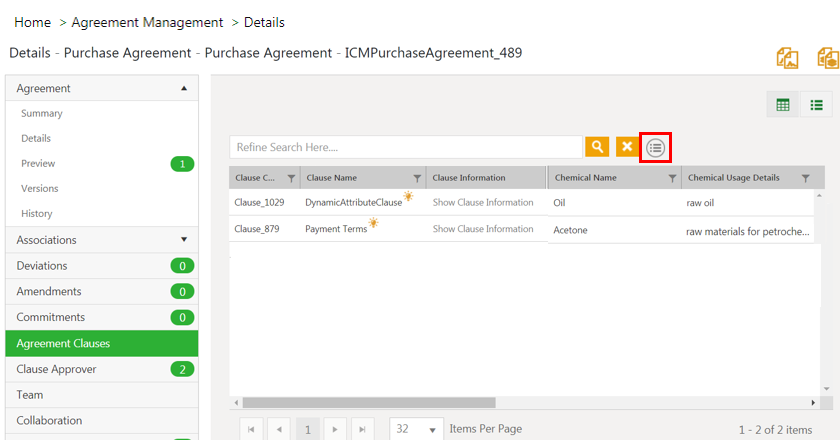This screenshot has width=840, height=441.
Task: Navigate to Agreement Management breadcrumb
Action: coord(148,22)
